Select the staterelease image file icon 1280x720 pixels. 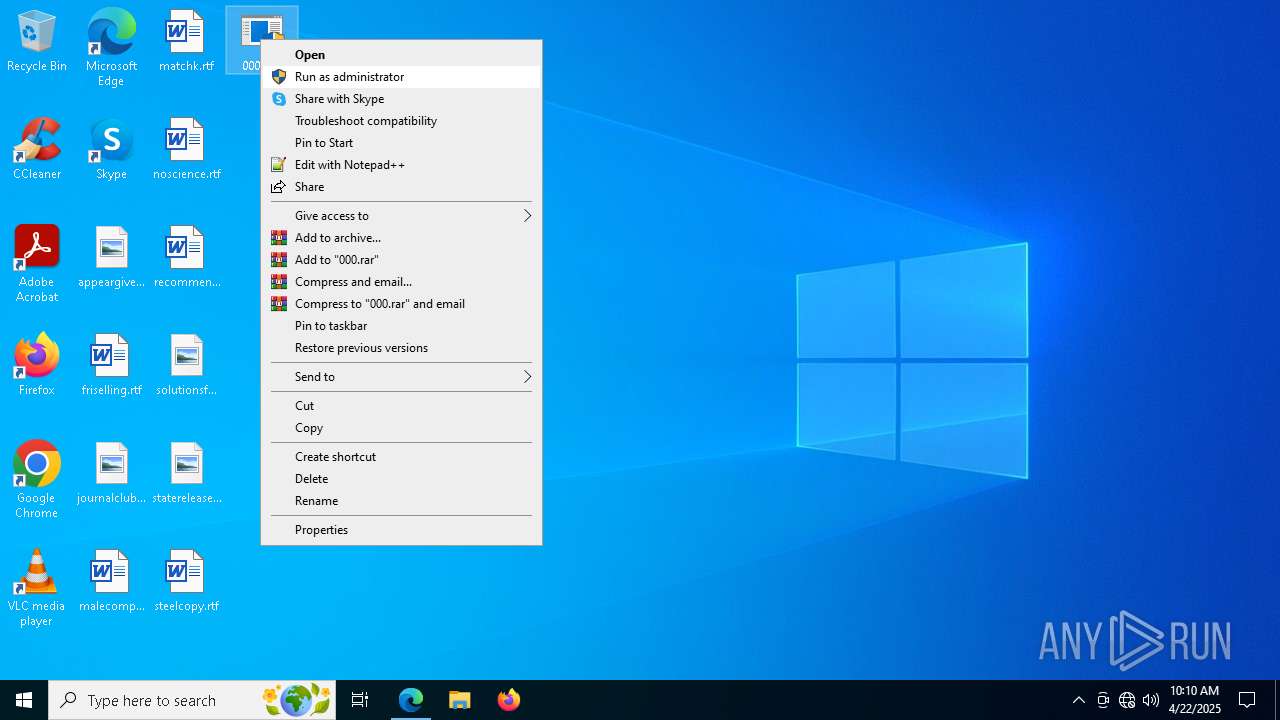click(186, 473)
